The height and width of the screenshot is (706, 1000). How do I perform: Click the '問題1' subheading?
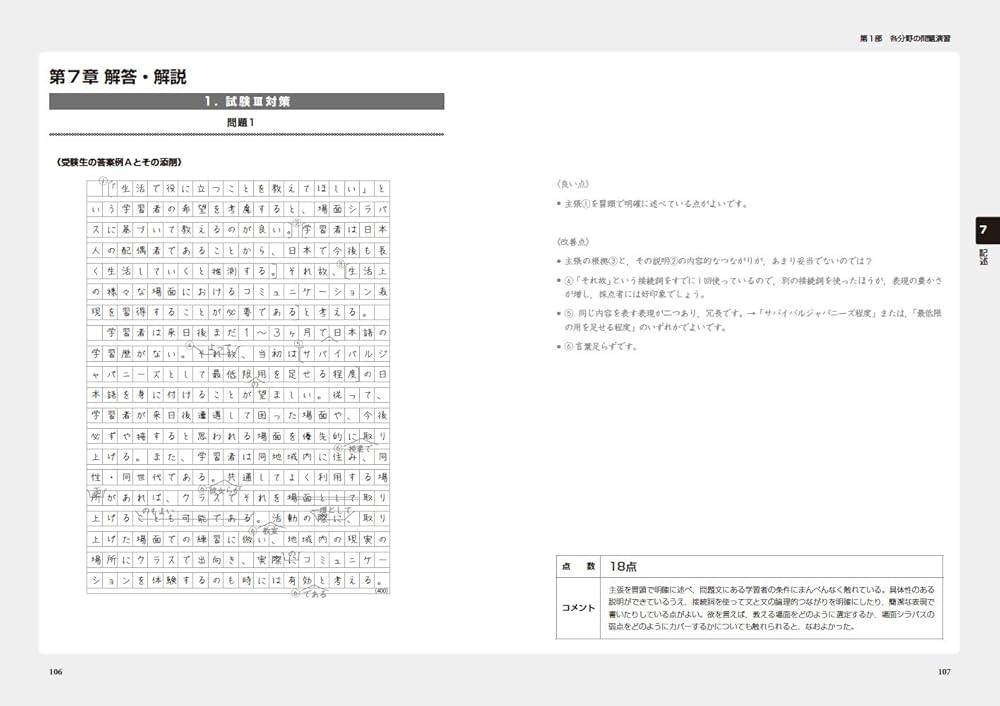[x=240, y=122]
